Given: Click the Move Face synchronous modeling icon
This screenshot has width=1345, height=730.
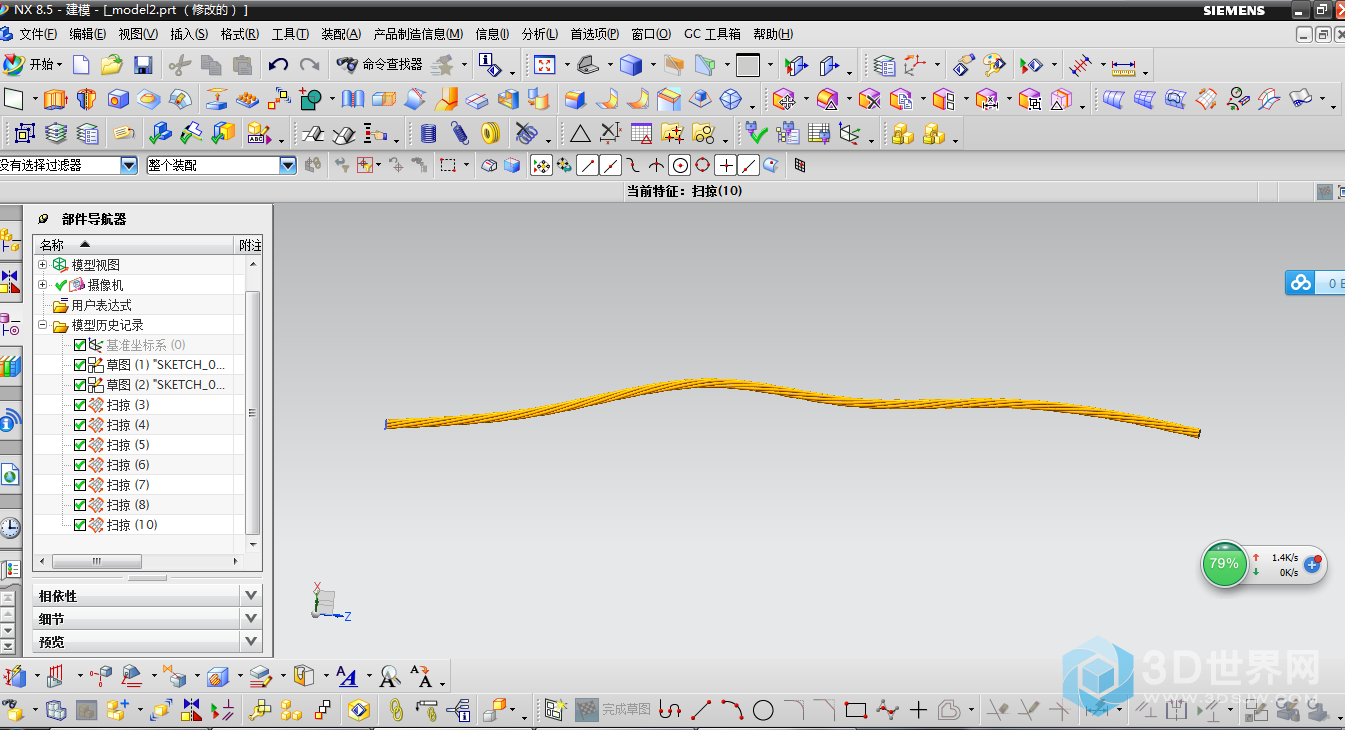Looking at the screenshot, I should [x=785, y=99].
